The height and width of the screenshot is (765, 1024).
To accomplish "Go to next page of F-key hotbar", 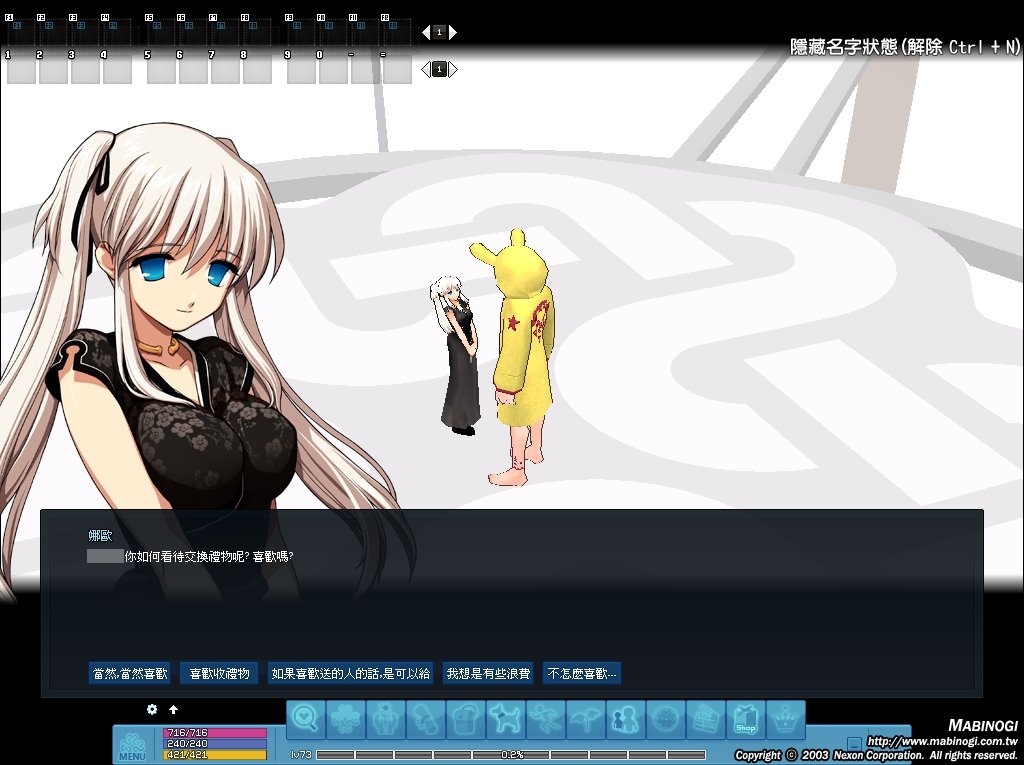I will click(x=453, y=32).
